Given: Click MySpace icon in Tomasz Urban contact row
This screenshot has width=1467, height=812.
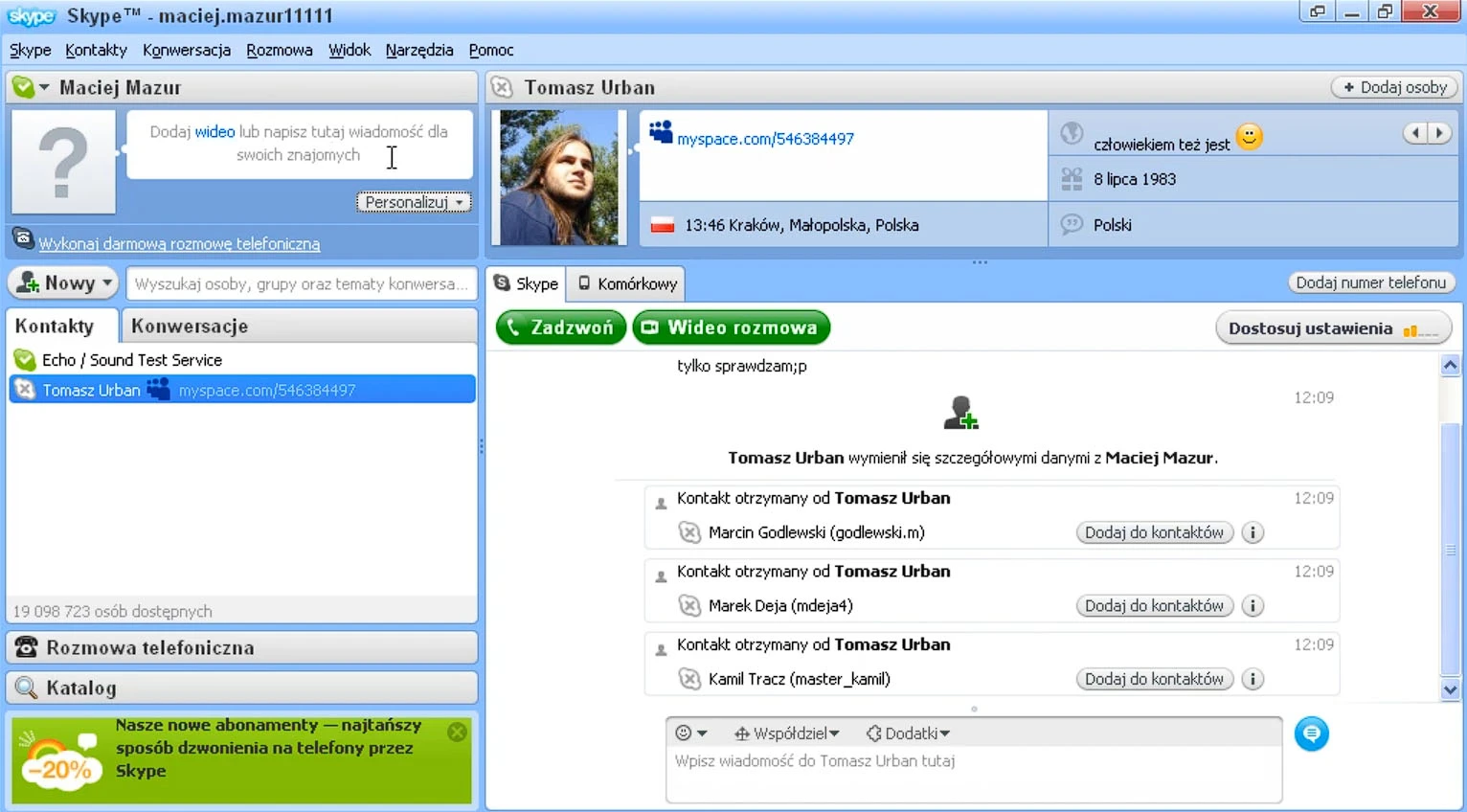Looking at the screenshot, I should pyautogui.click(x=158, y=389).
